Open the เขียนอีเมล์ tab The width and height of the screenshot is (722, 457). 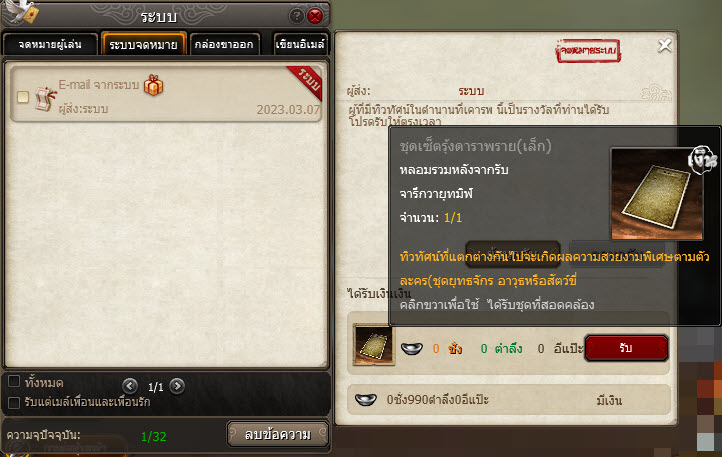[x=300, y=44]
